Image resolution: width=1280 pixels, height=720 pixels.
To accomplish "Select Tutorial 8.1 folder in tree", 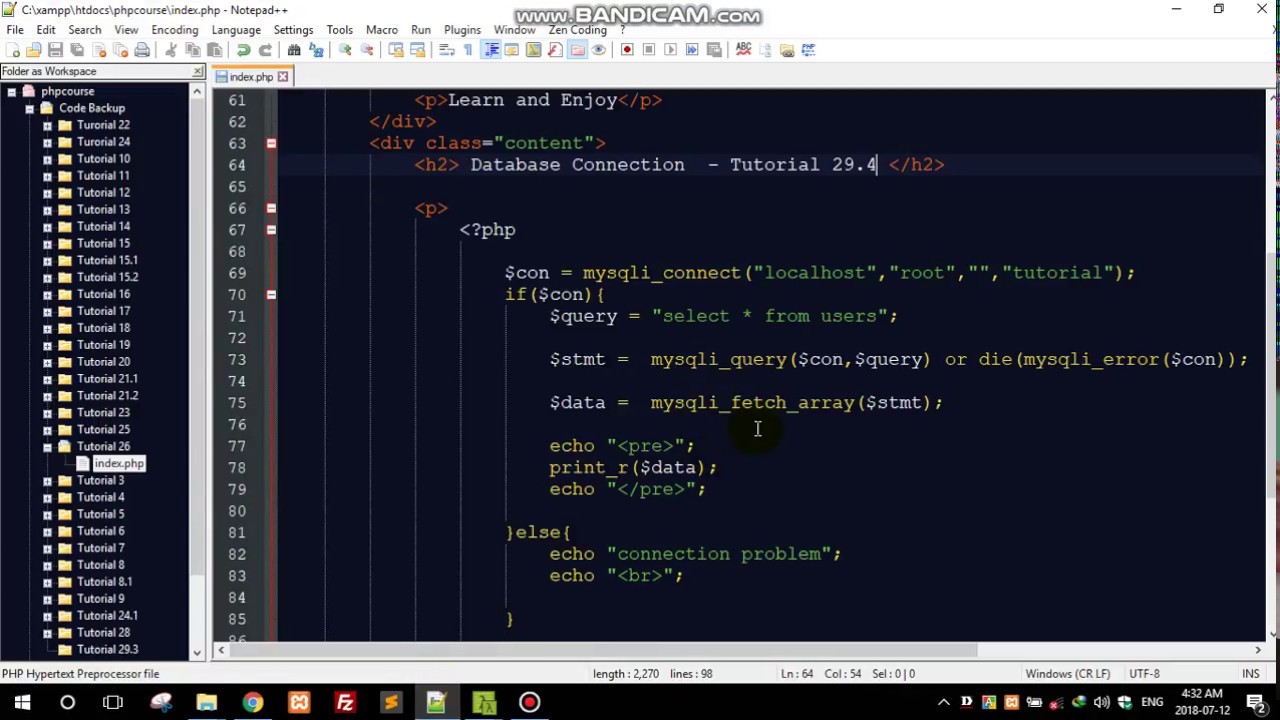I will [104, 582].
